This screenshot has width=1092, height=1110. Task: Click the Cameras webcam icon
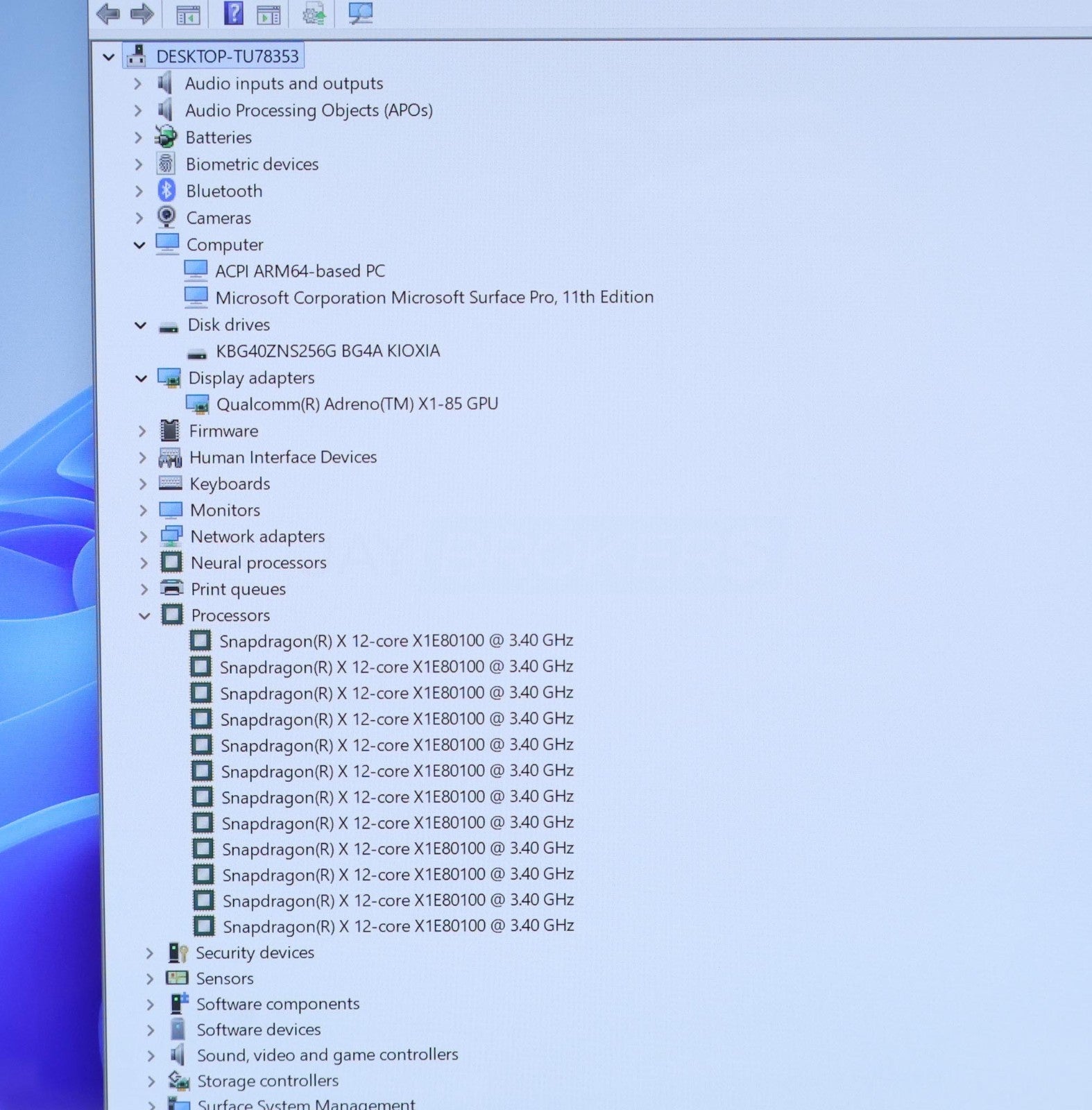(x=167, y=217)
